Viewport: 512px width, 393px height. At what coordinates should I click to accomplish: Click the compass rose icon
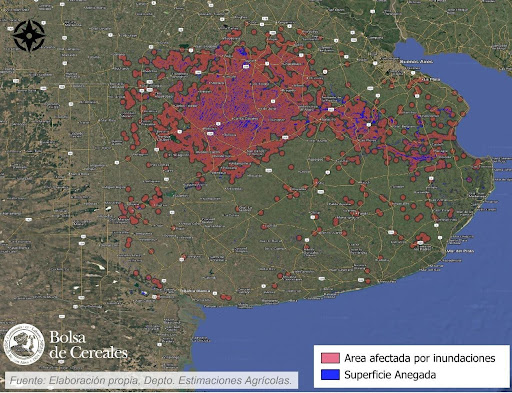coord(29,36)
